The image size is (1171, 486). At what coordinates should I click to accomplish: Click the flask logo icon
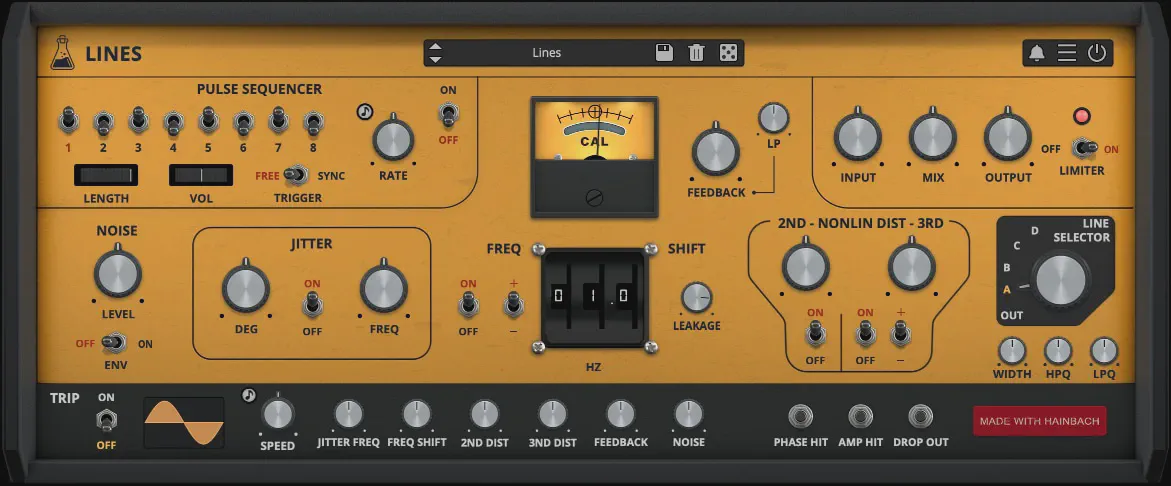(62, 53)
